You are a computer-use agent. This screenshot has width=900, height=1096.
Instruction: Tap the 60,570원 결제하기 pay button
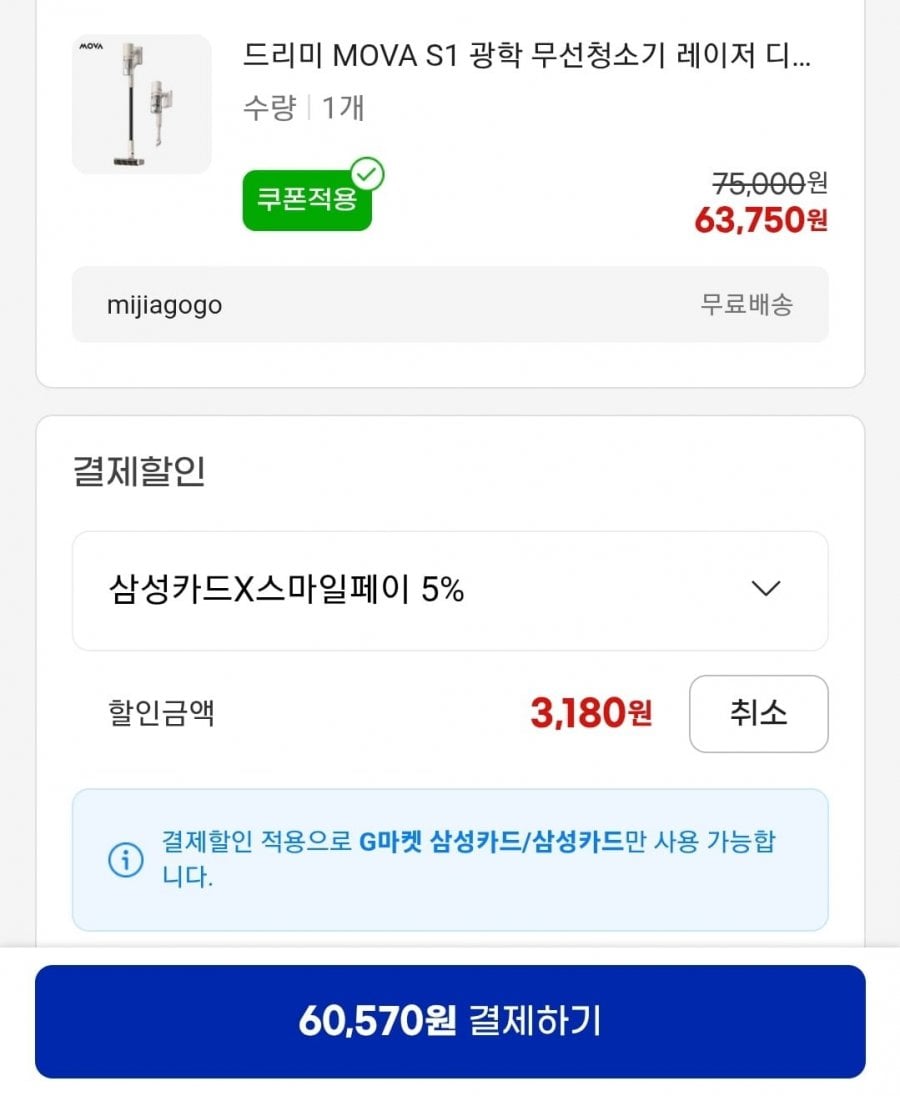(450, 1021)
